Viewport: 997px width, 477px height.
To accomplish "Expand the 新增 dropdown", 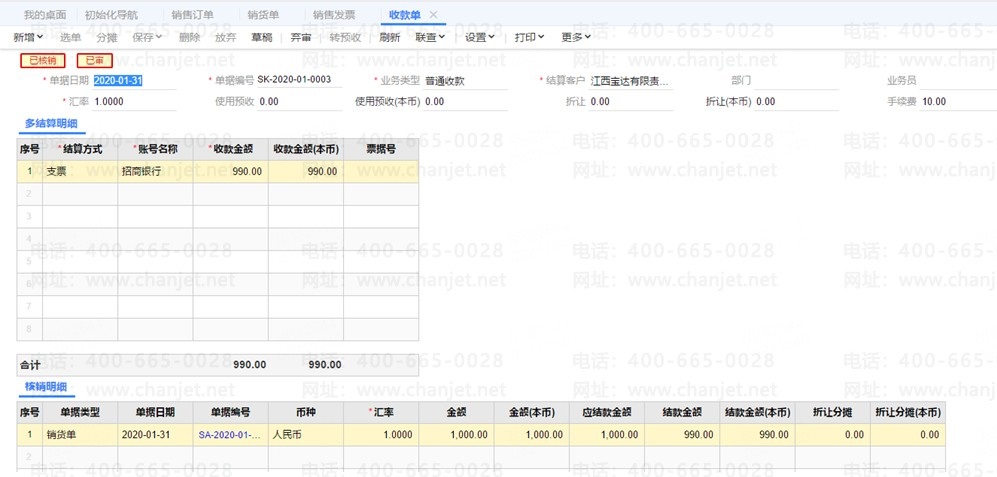I will (29, 38).
